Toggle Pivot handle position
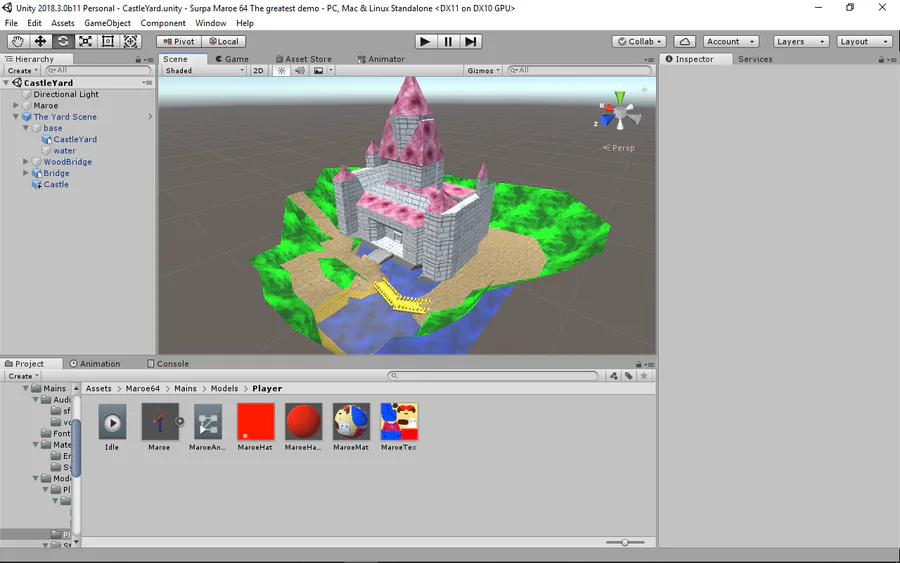The height and width of the screenshot is (563, 900). pos(179,41)
